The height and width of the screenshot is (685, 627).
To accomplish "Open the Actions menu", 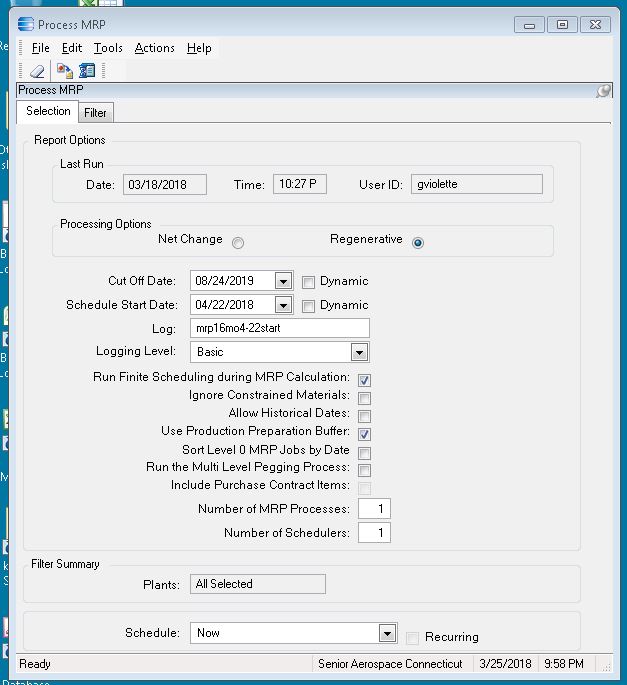I will [155, 48].
